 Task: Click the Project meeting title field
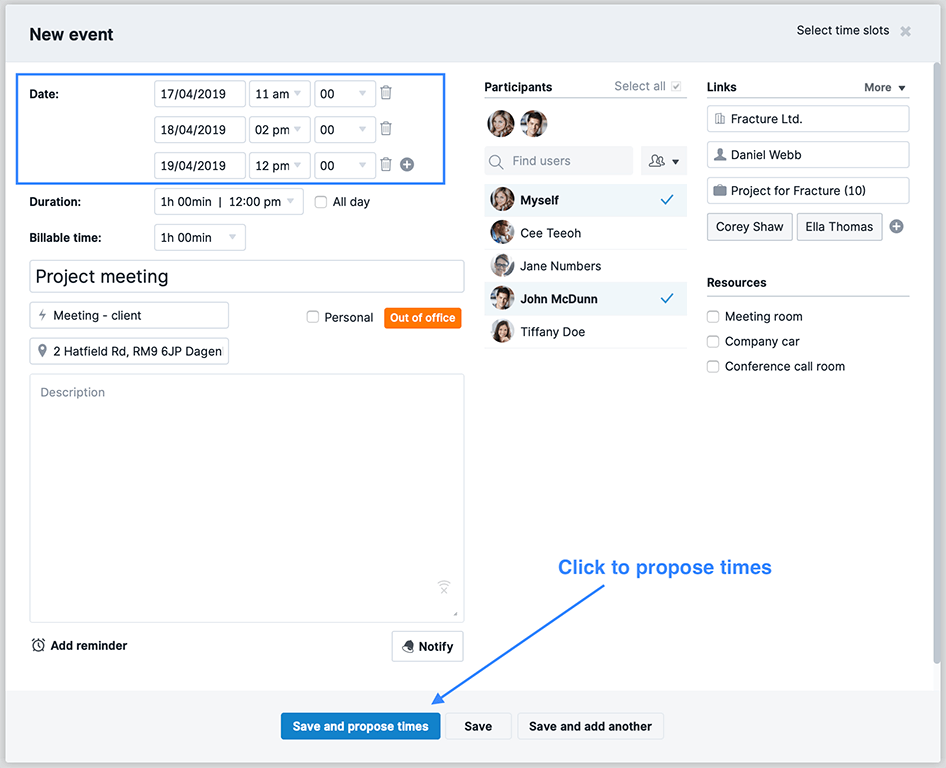coord(247,276)
